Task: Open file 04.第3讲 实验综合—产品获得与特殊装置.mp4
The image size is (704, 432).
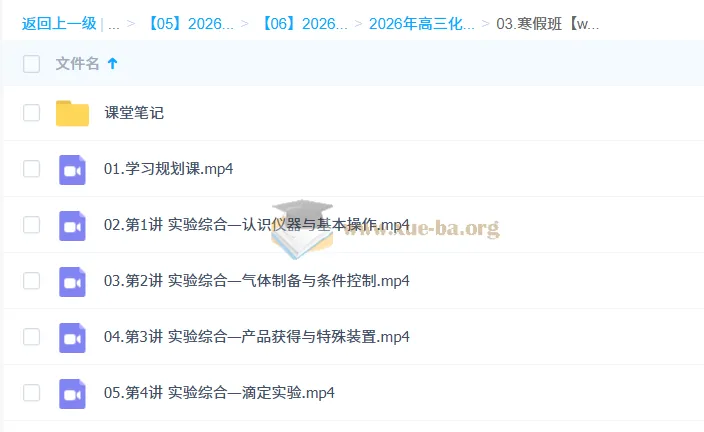Action: point(256,337)
